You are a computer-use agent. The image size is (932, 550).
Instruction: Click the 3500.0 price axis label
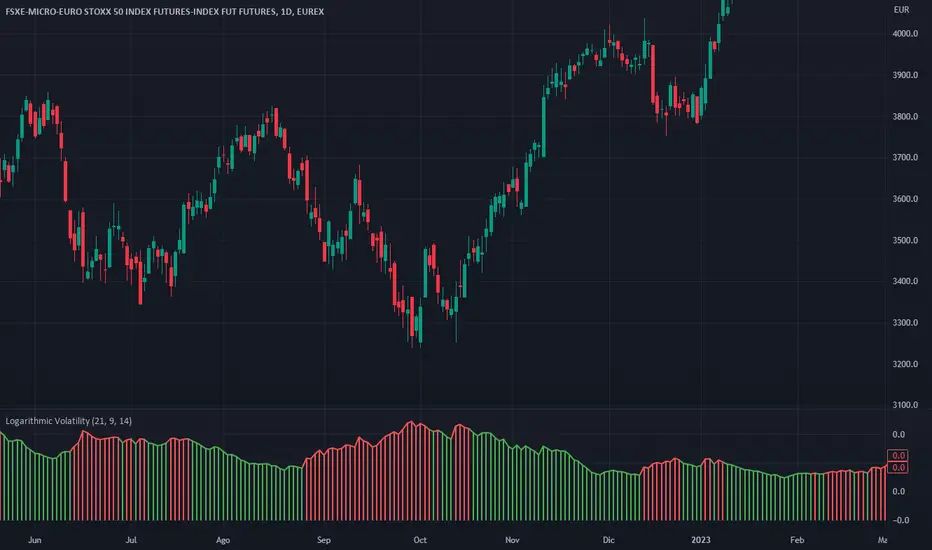tap(905, 241)
